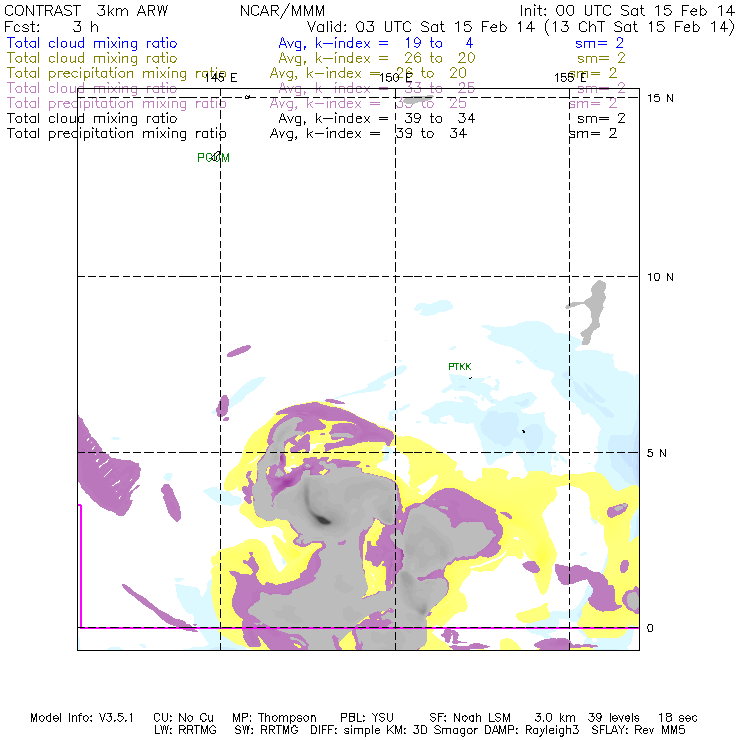Select the black 'Total precipitation mixing ratio' legend line
This screenshot has width=740, height=740.
pos(117,134)
